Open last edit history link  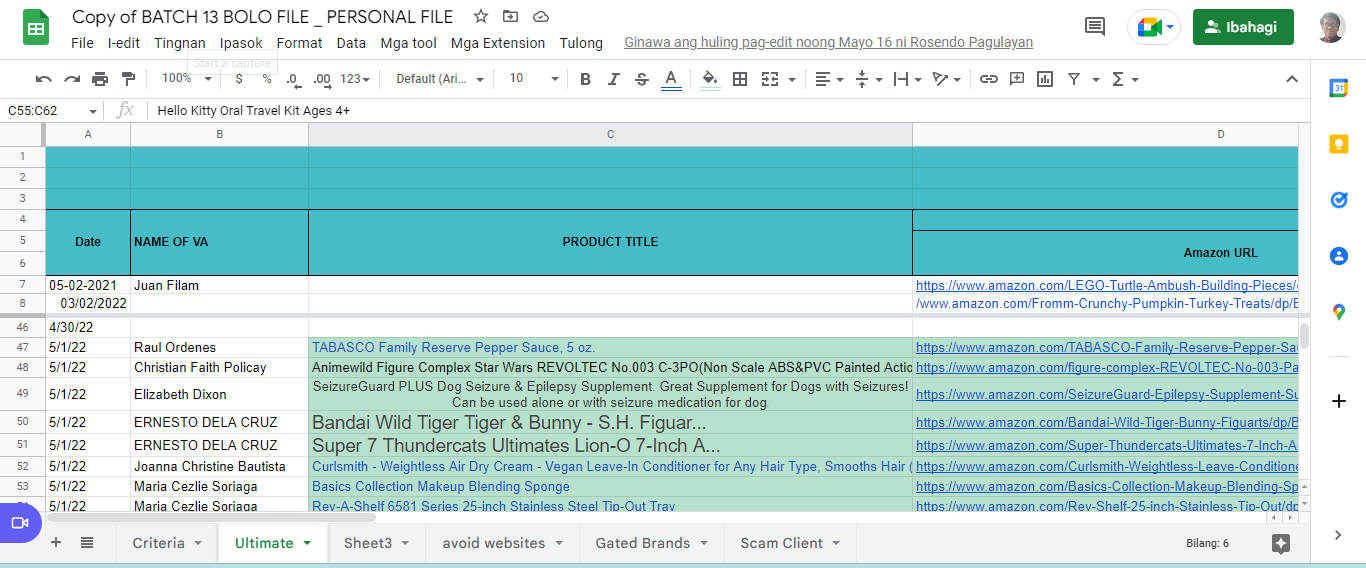click(828, 43)
